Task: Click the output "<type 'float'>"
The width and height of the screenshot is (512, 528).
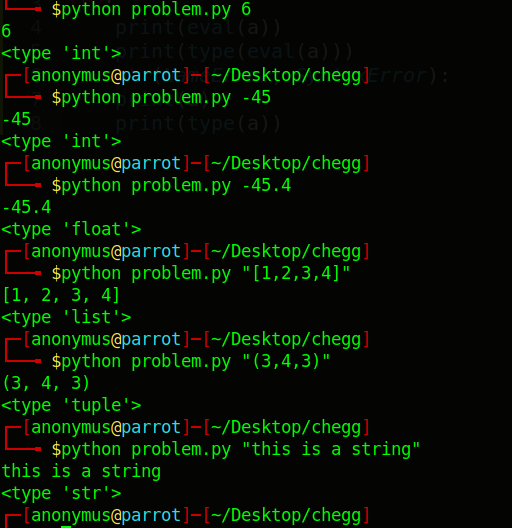Action: pyautogui.click(x=71, y=229)
